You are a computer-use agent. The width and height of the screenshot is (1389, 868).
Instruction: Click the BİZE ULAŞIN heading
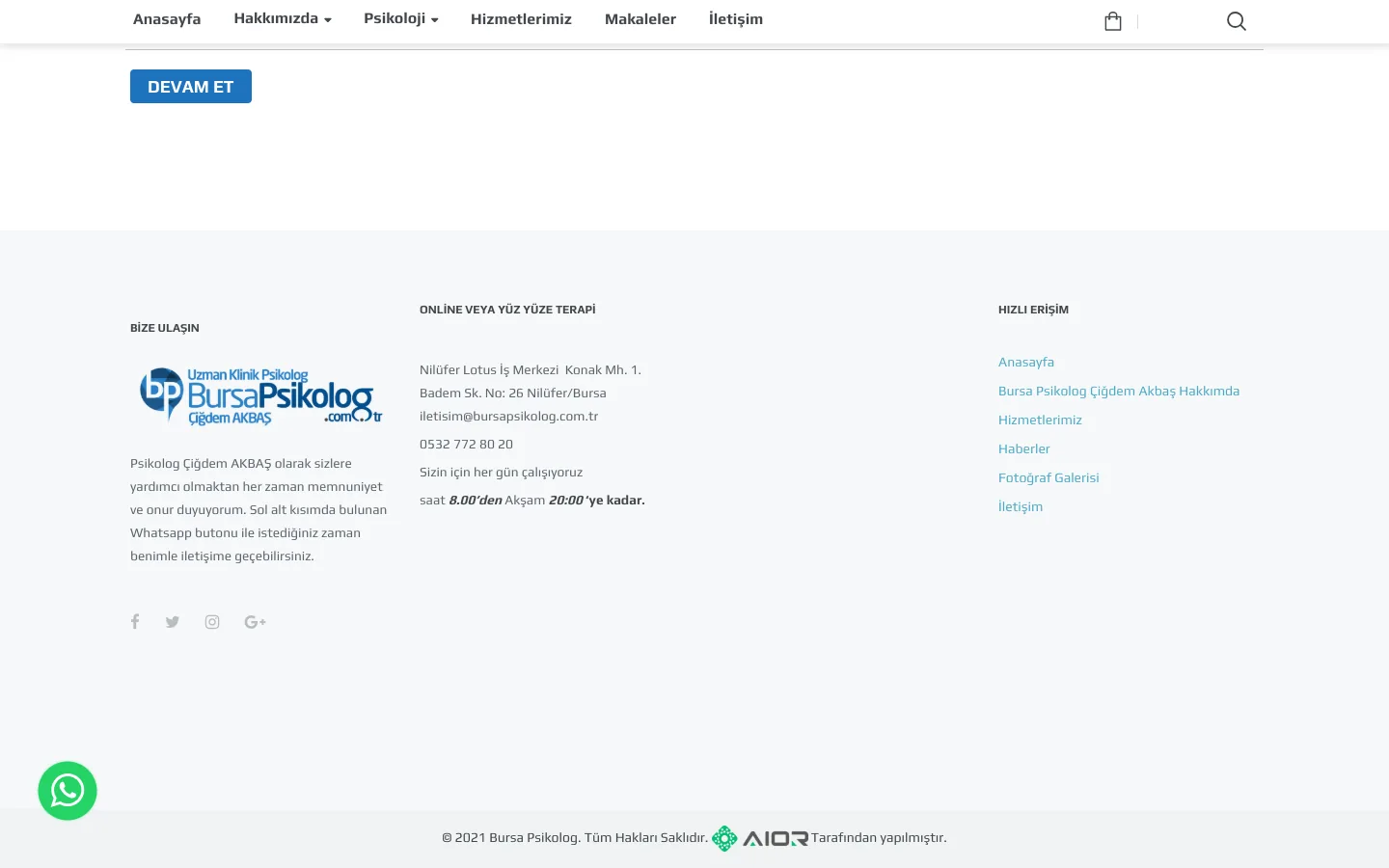(x=165, y=328)
